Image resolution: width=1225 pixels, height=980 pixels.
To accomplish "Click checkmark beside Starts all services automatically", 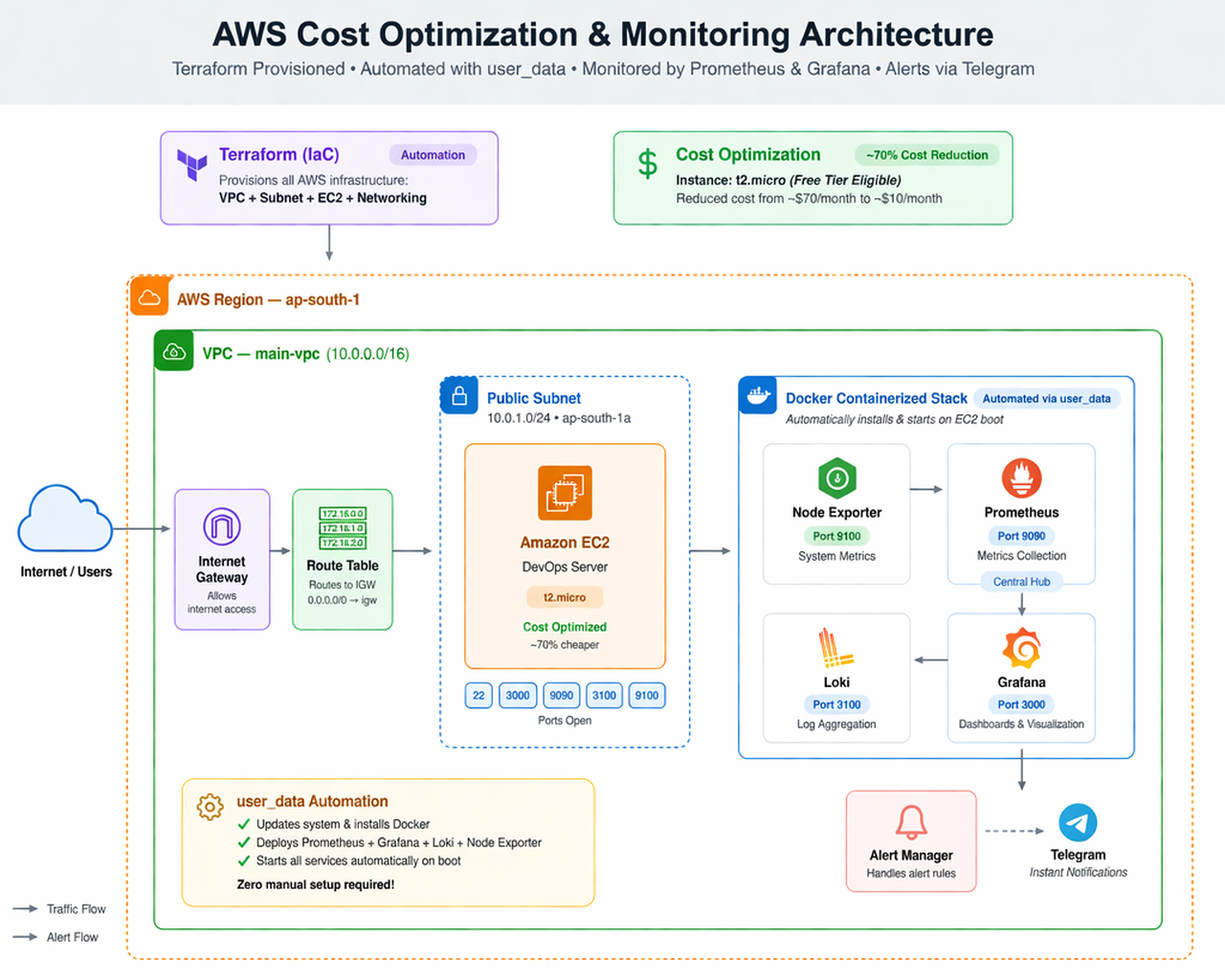I will click(244, 860).
